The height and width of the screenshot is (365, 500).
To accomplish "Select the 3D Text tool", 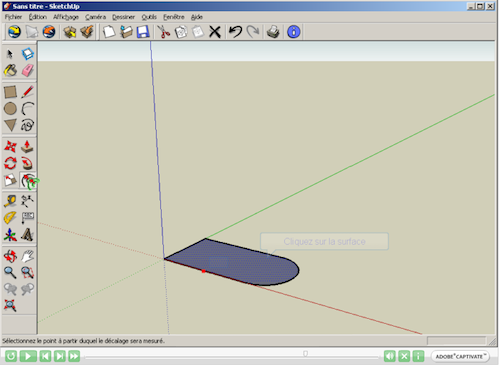I will (x=27, y=235).
